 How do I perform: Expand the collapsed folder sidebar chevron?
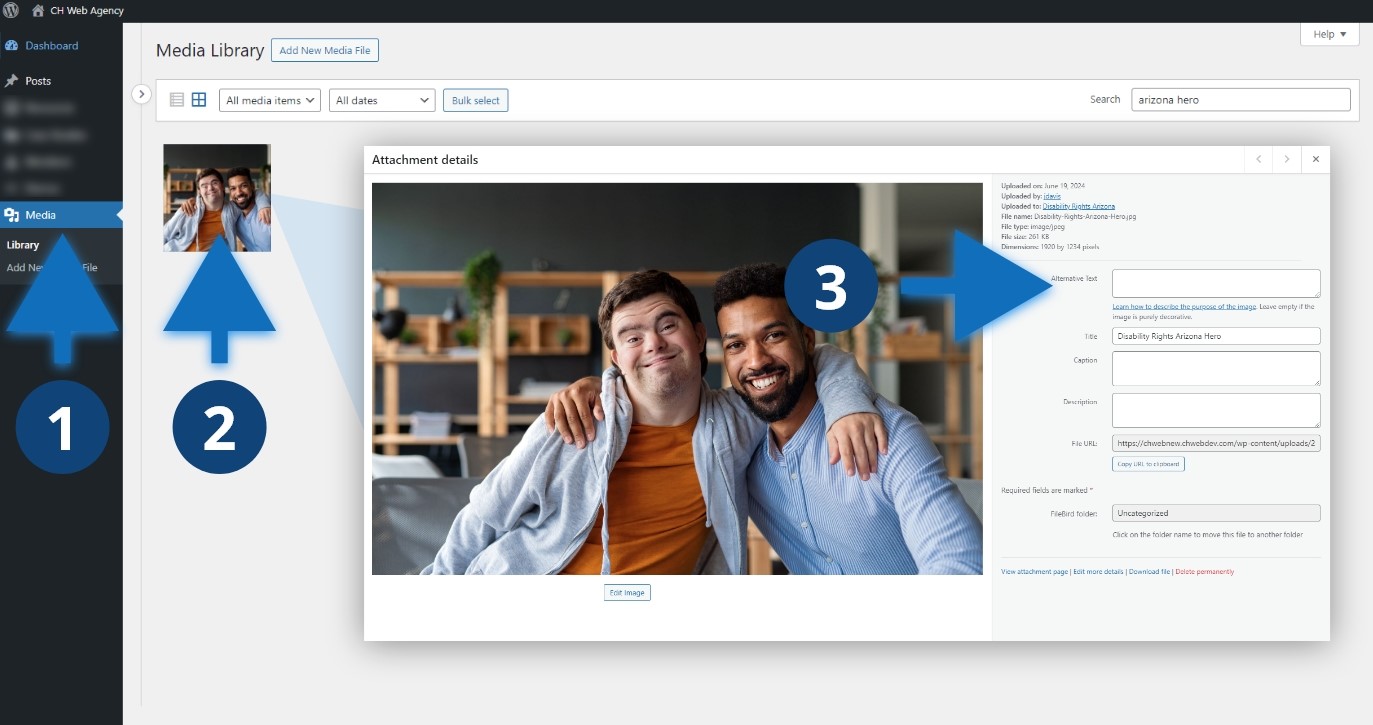(x=141, y=94)
